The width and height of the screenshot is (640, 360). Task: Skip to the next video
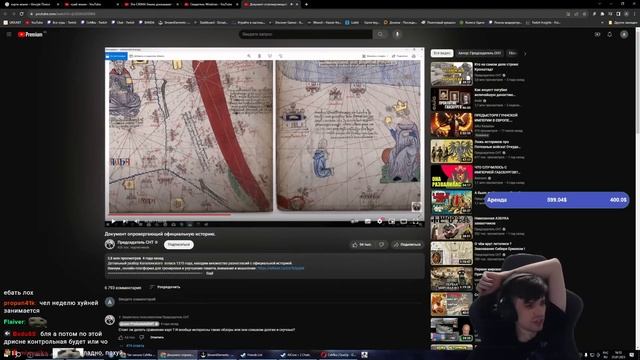125,221
